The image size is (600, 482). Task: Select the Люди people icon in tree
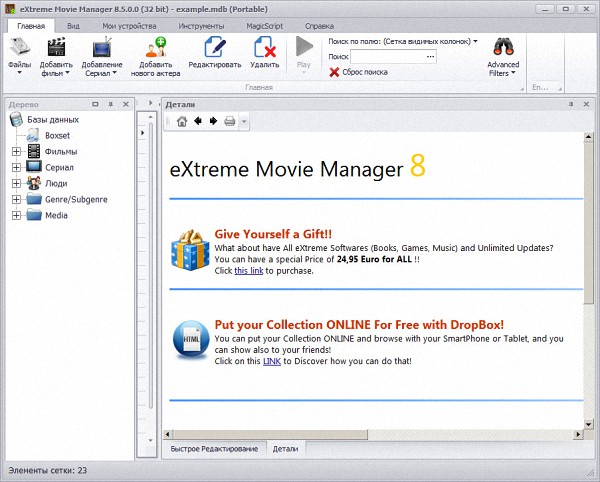[x=34, y=183]
